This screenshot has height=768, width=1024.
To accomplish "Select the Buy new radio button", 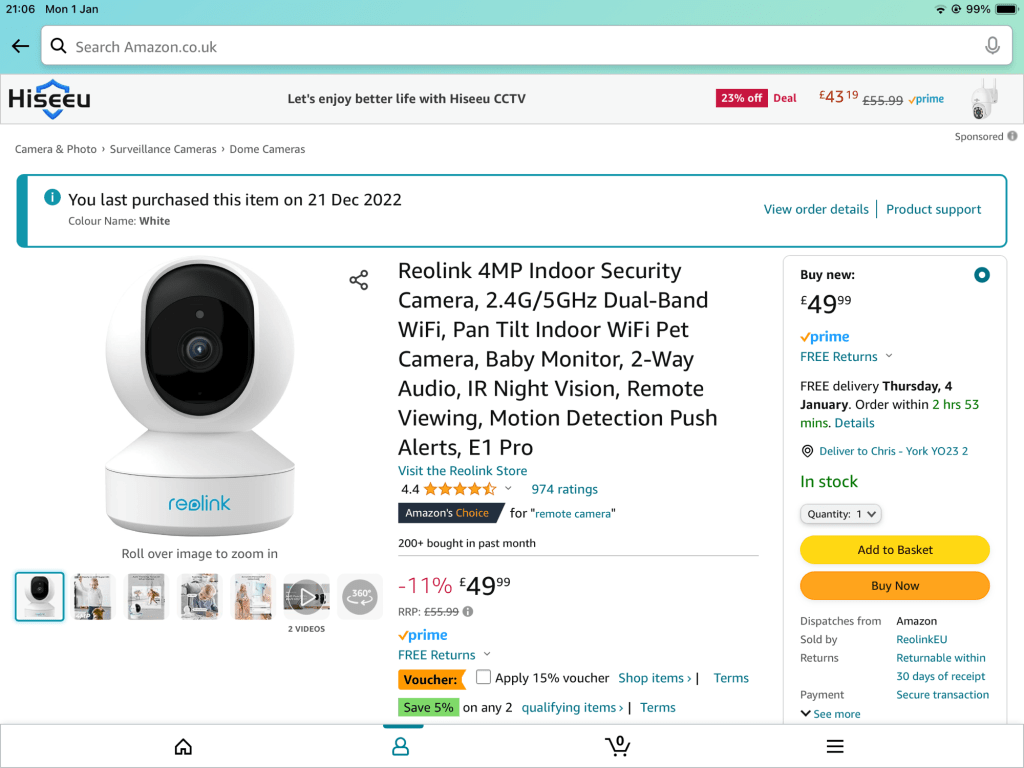I will (x=982, y=275).
